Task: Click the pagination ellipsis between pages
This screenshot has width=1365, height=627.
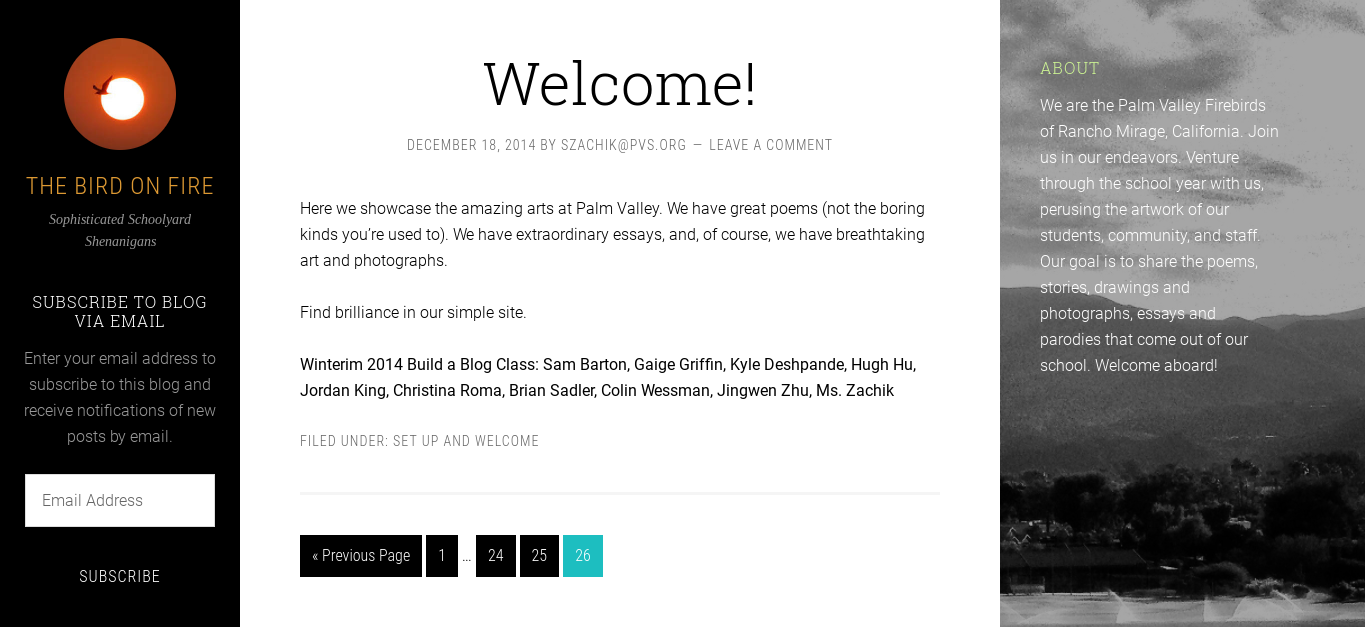Action: [467, 557]
